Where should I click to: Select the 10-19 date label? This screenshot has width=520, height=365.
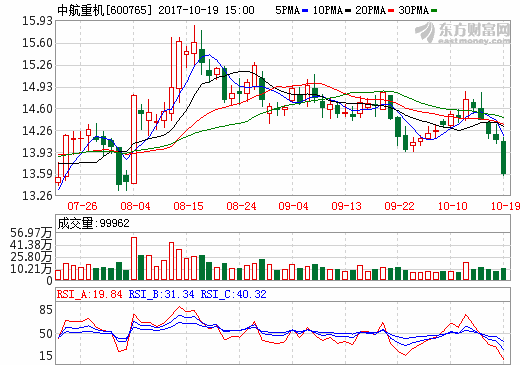coord(505,206)
